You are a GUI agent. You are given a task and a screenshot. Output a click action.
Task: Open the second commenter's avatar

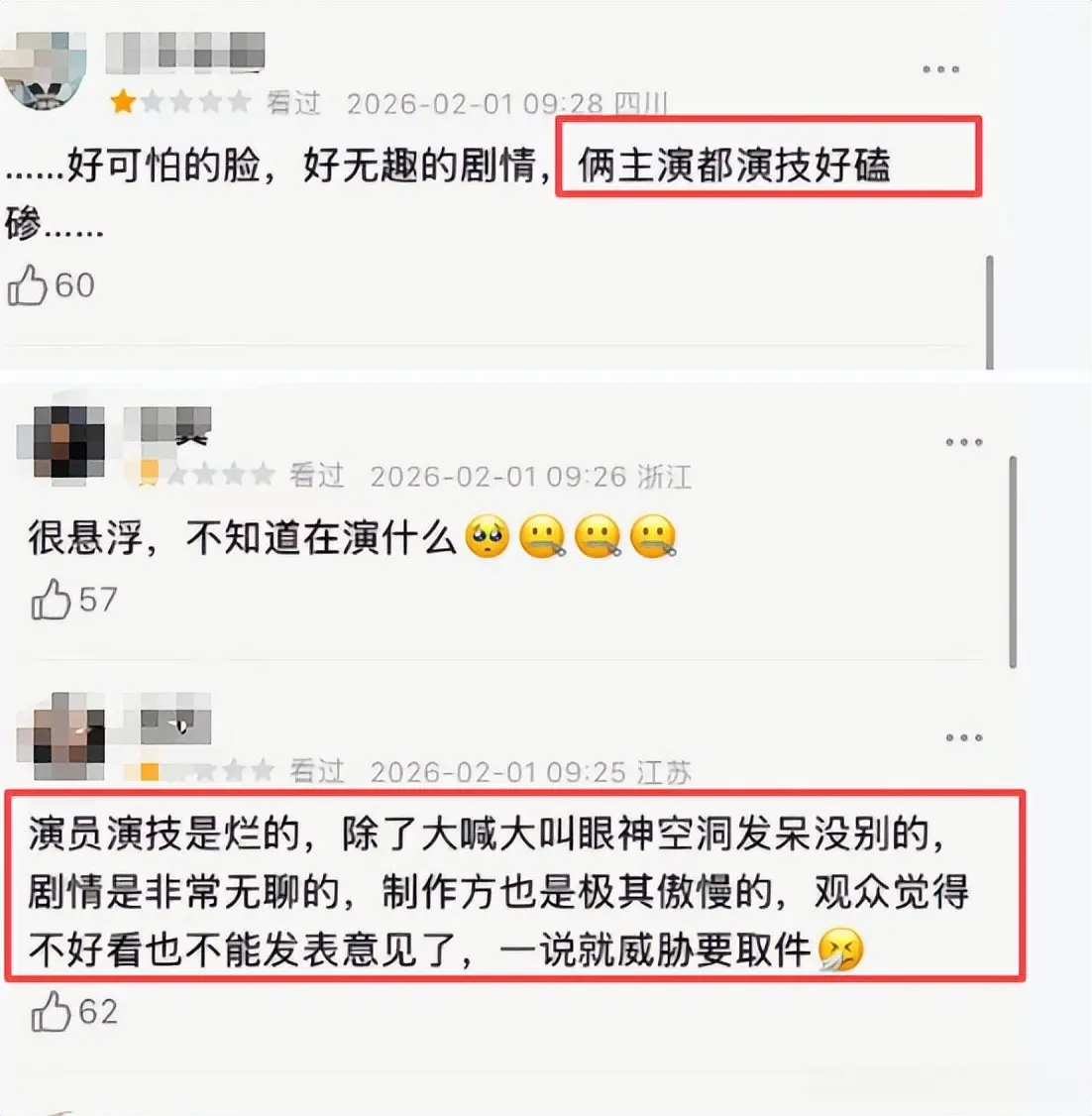click(60, 442)
